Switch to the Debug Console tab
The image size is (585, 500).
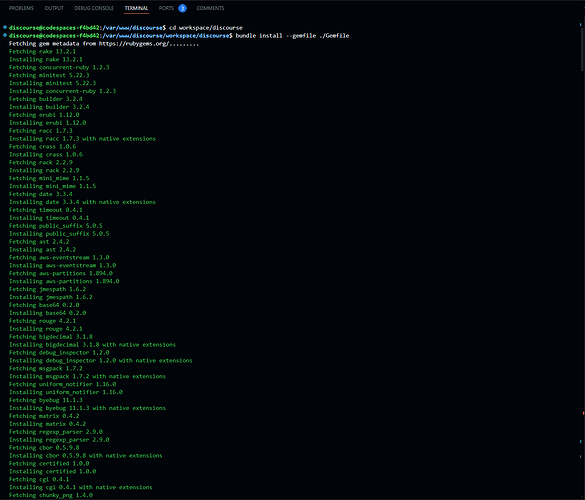94,8
